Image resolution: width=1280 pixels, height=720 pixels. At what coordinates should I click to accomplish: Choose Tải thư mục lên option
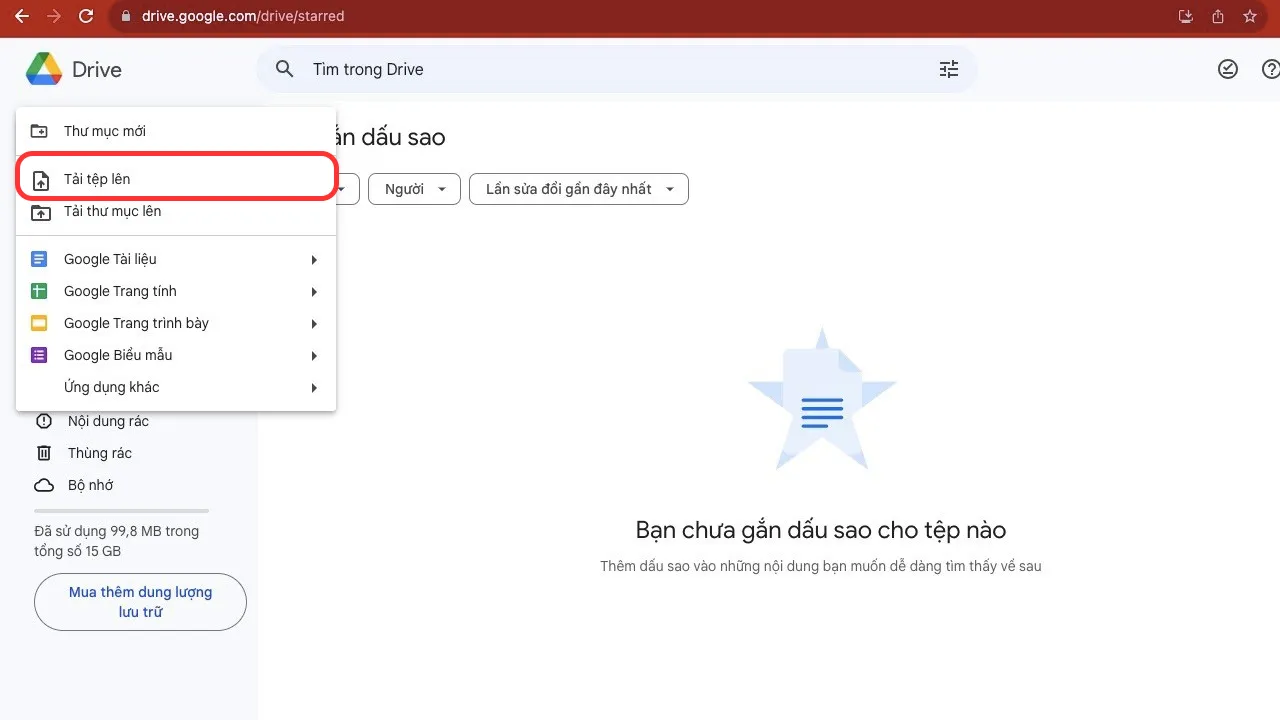(x=112, y=211)
